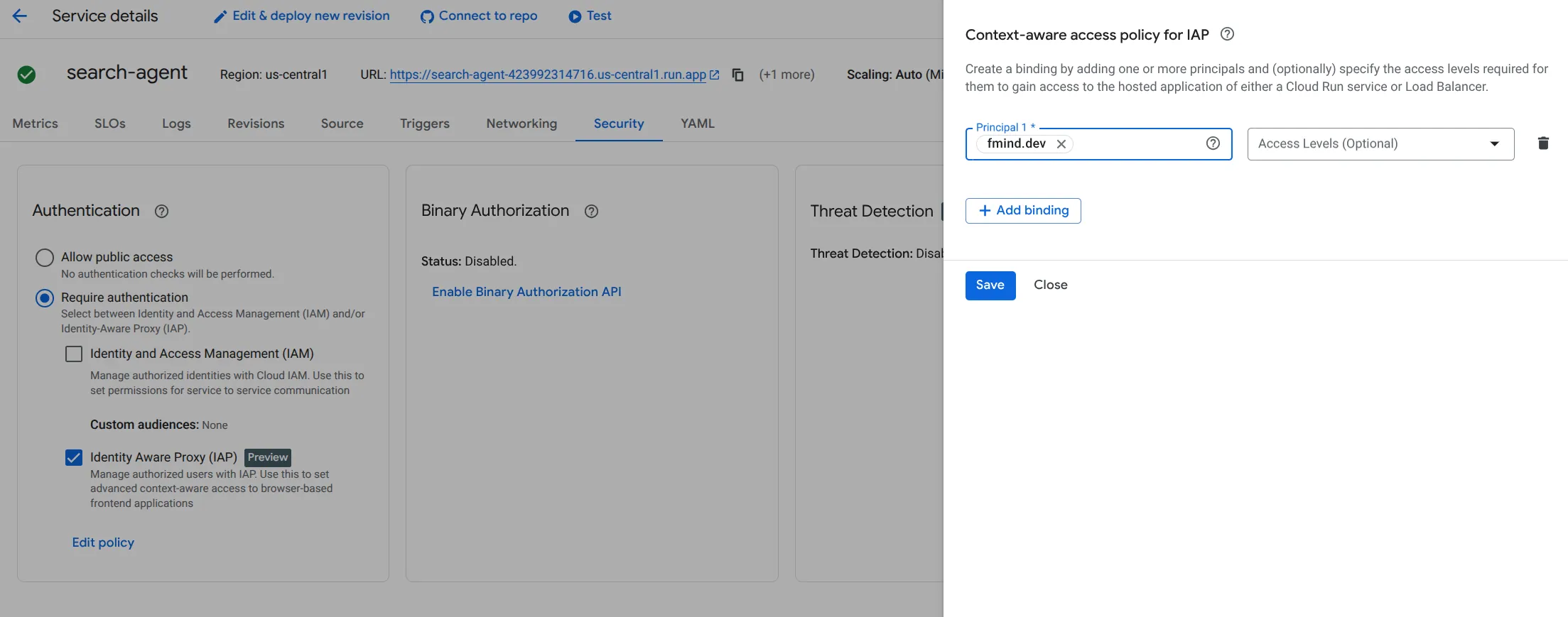Delete the Principal 1 binding with the trash icon
Viewport: 1568px width, 617px height.
click(x=1543, y=143)
